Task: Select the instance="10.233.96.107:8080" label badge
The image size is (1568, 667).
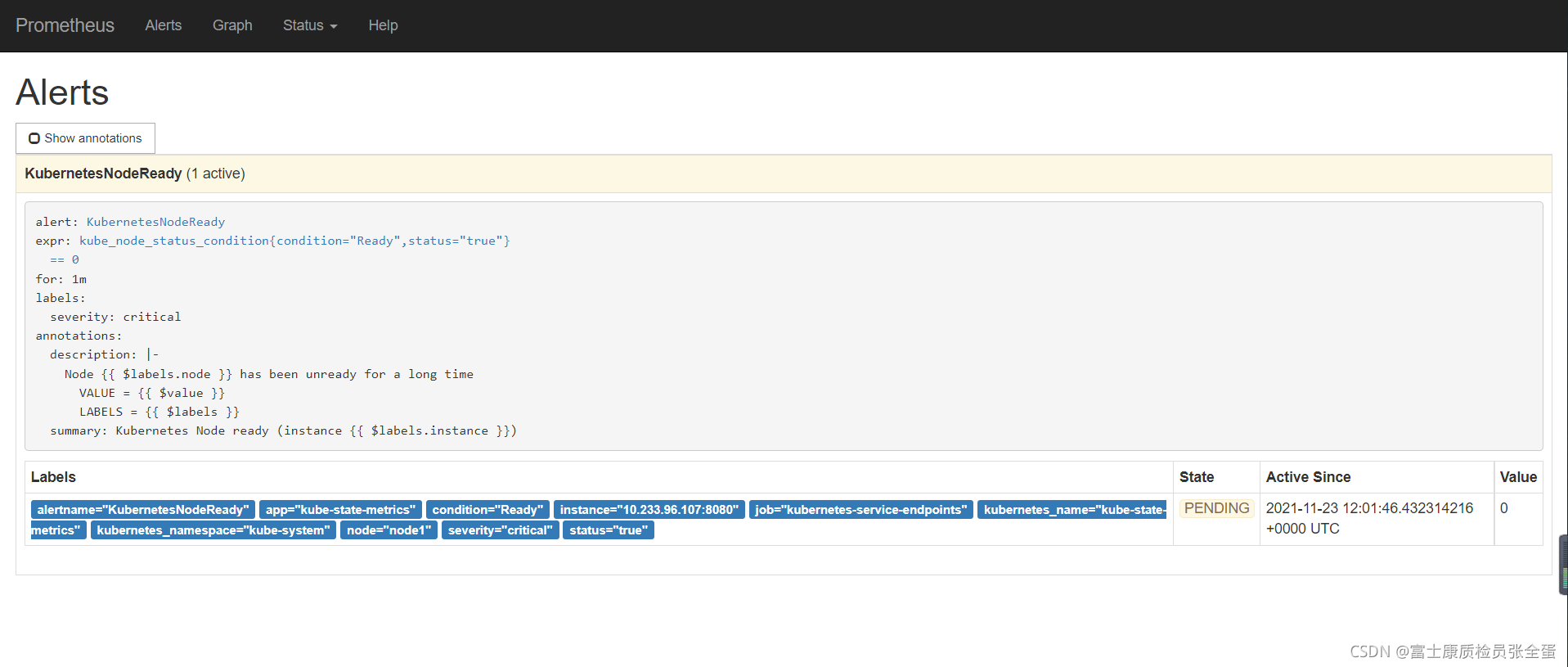Action: [x=649, y=510]
